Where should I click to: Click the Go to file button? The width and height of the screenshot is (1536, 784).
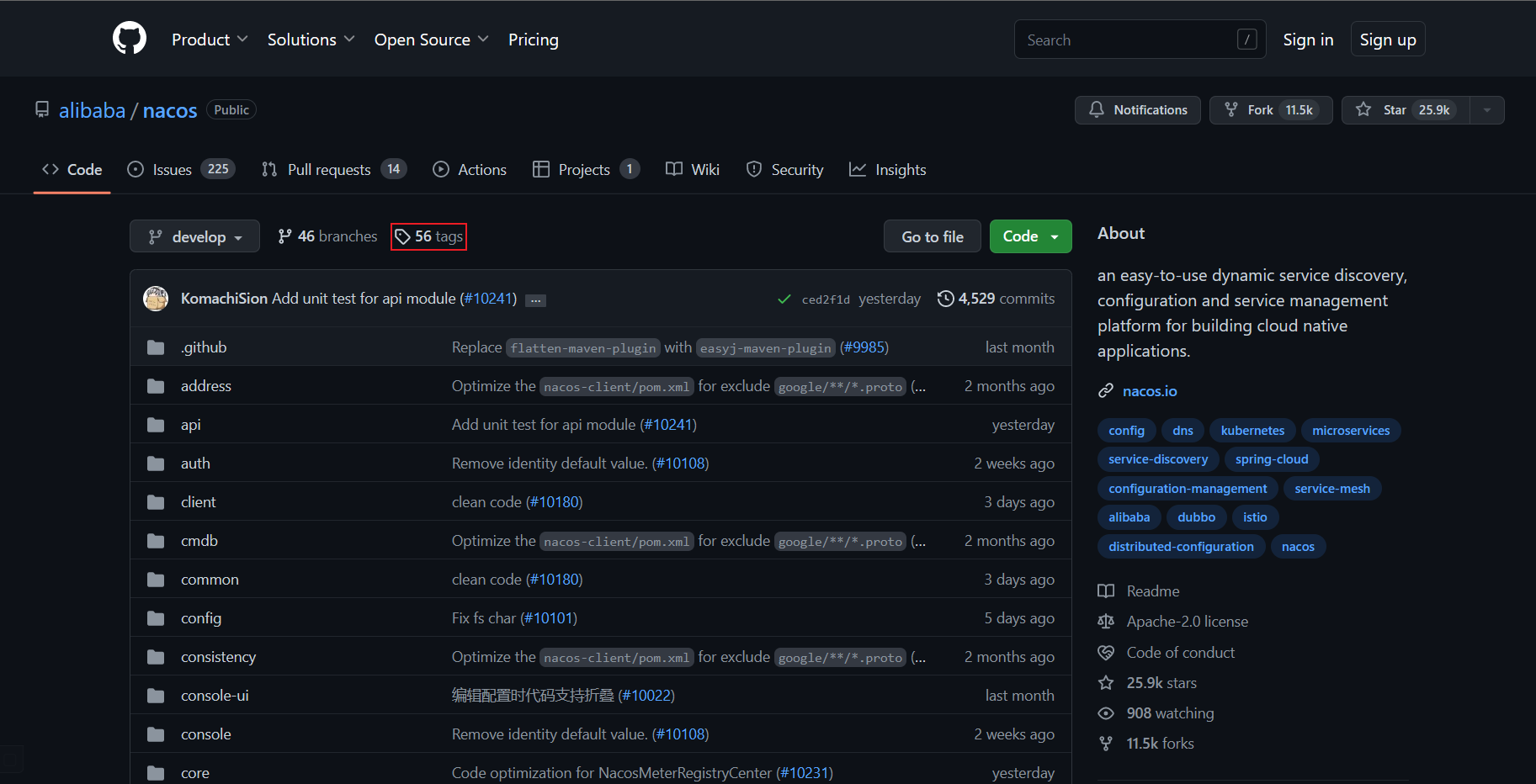pyautogui.click(x=933, y=236)
